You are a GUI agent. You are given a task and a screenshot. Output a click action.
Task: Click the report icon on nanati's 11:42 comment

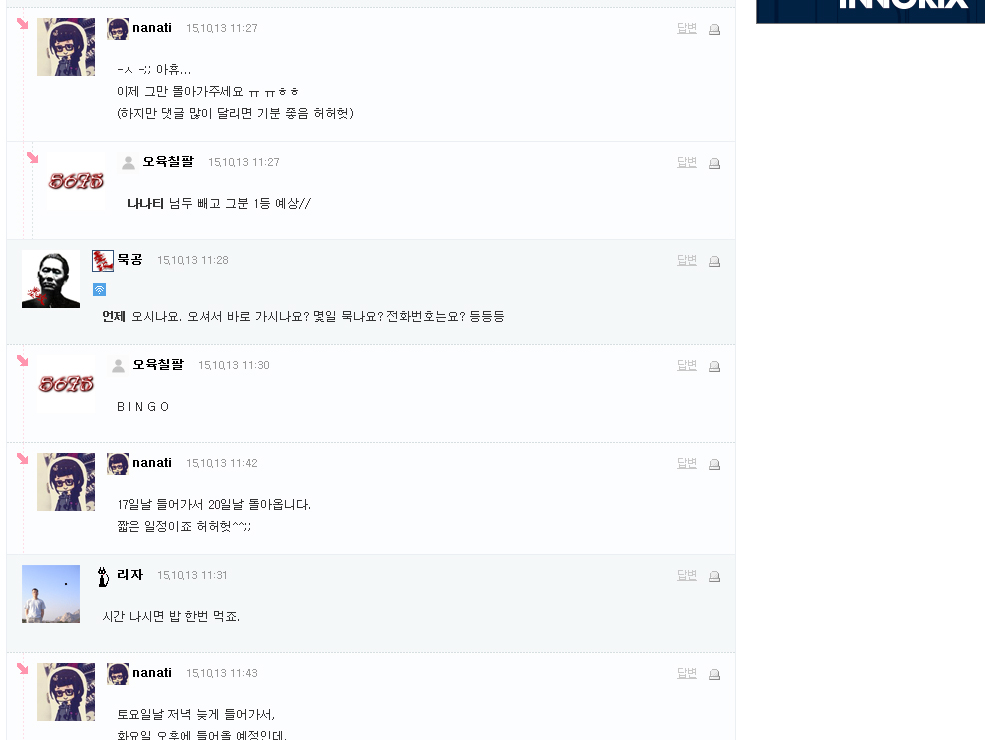(714, 464)
